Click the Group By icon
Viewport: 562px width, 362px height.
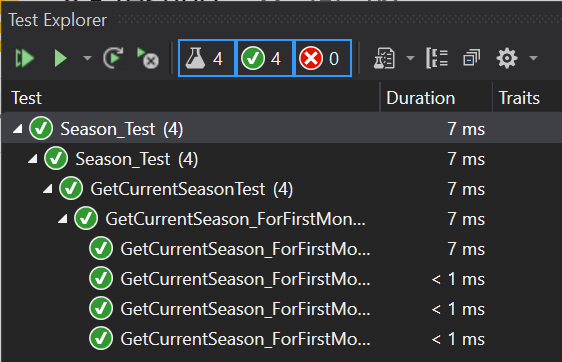tap(437, 58)
